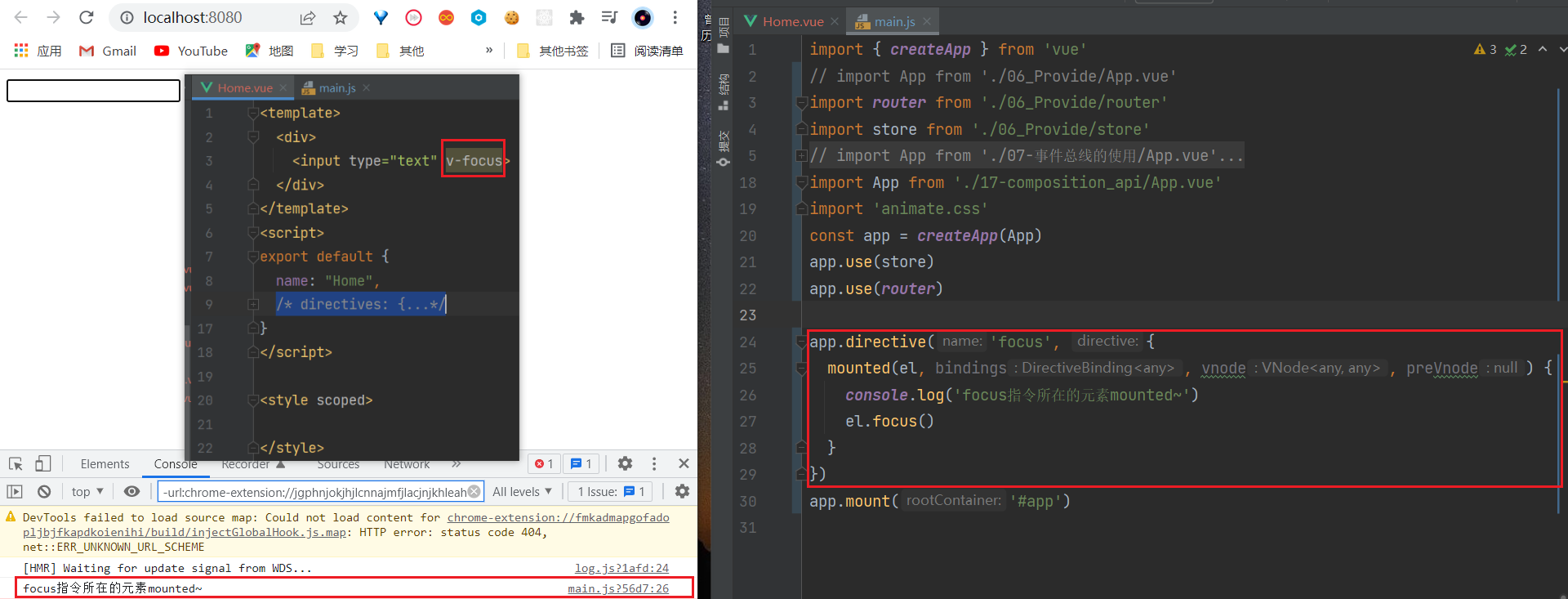Open the 其他书签 folder
Viewport: 1568px width, 599px height.
pyautogui.click(x=553, y=51)
